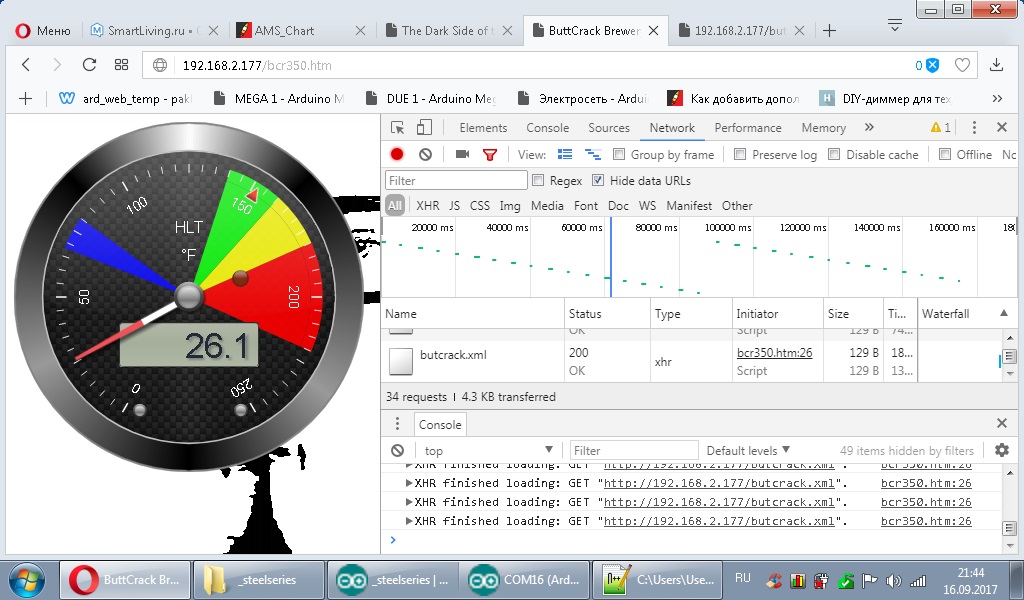Click the red record network log button
The height and width of the screenshot is (600, 1024).
(x=397, y=155)
